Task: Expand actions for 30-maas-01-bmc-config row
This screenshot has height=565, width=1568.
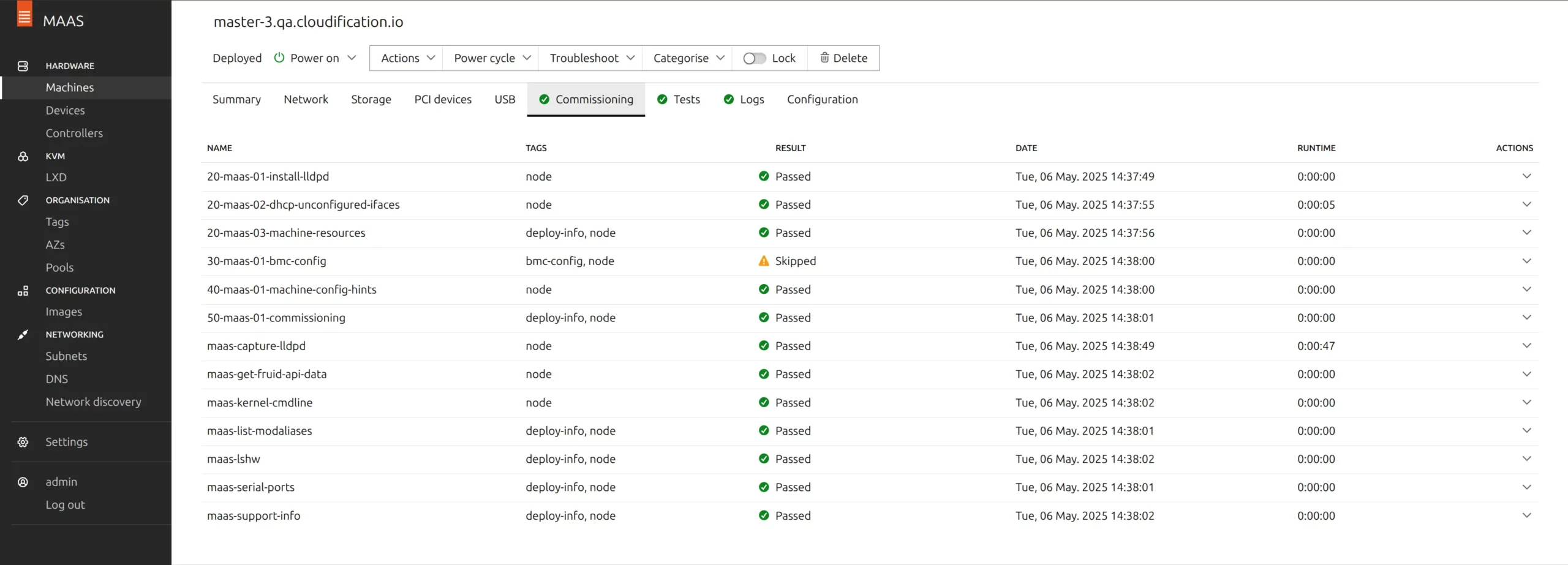Action: pyautogui.click(x=1526, y=261)
